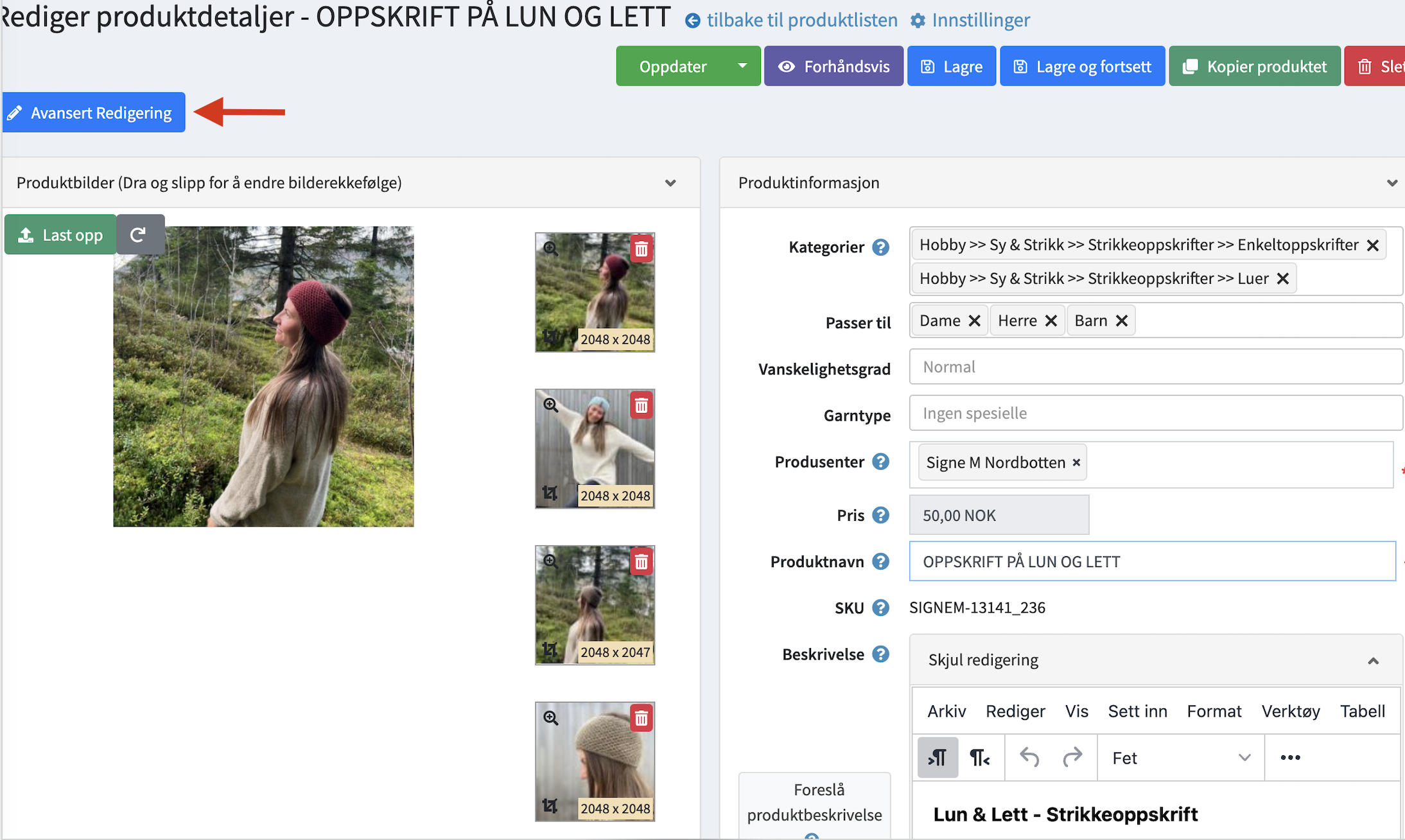Remove the Herre tag from Passer til
Viewport: 1405px width, 840px height.
[1051, 320]
